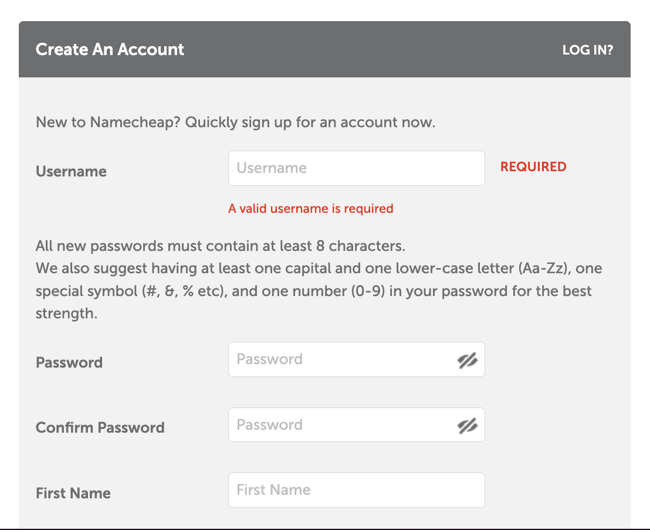
Task: Select the Confirm Password input box
Action: coord(340,425)
